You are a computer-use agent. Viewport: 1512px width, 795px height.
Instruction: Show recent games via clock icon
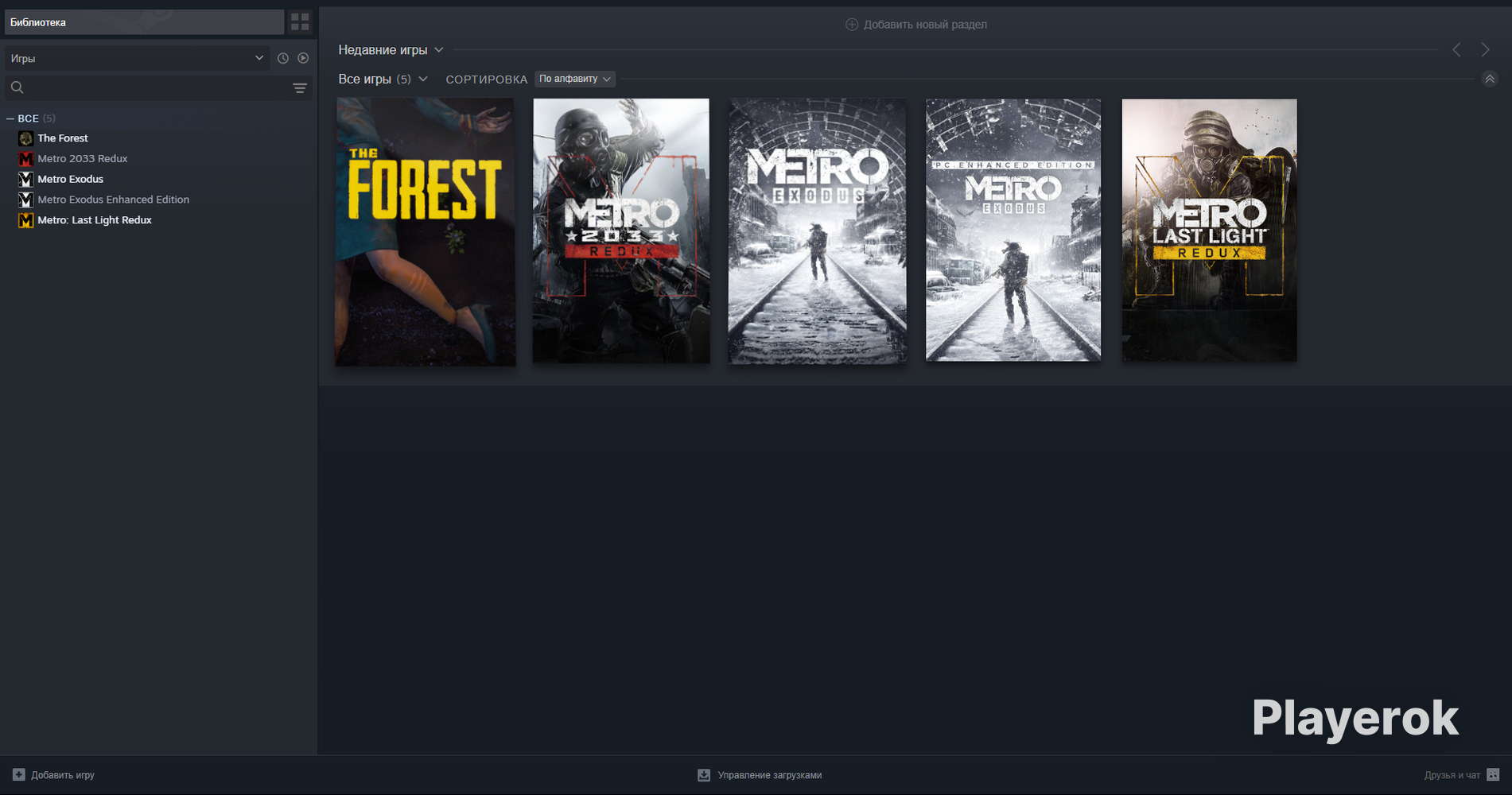283,58
